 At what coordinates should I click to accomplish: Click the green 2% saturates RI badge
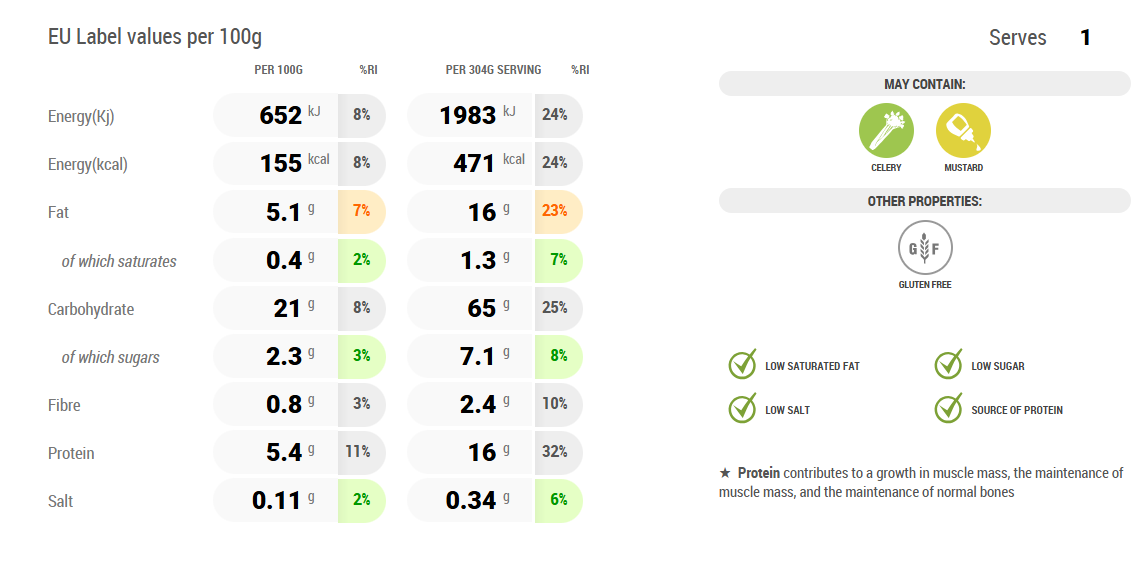point(361,260)
